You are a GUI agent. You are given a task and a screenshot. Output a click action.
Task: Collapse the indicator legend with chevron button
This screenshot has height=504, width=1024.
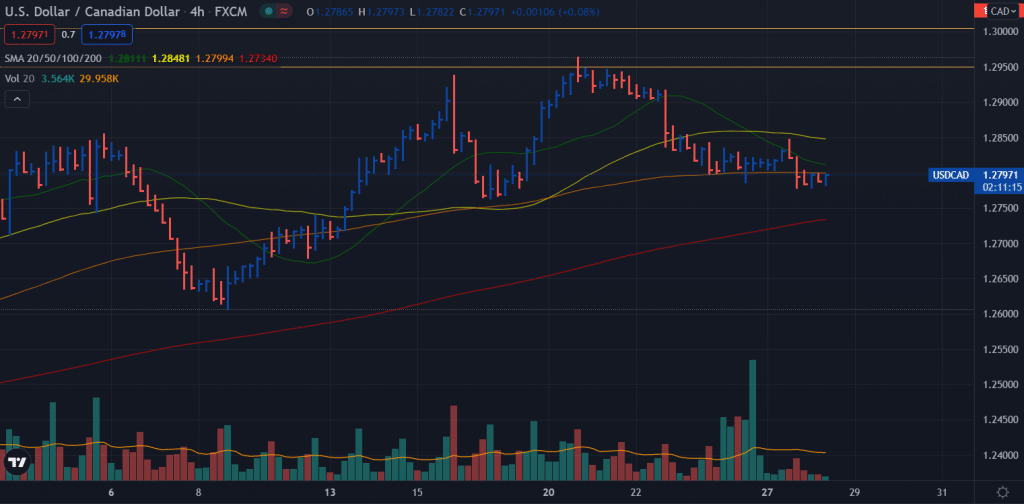(x=17, y=99)
